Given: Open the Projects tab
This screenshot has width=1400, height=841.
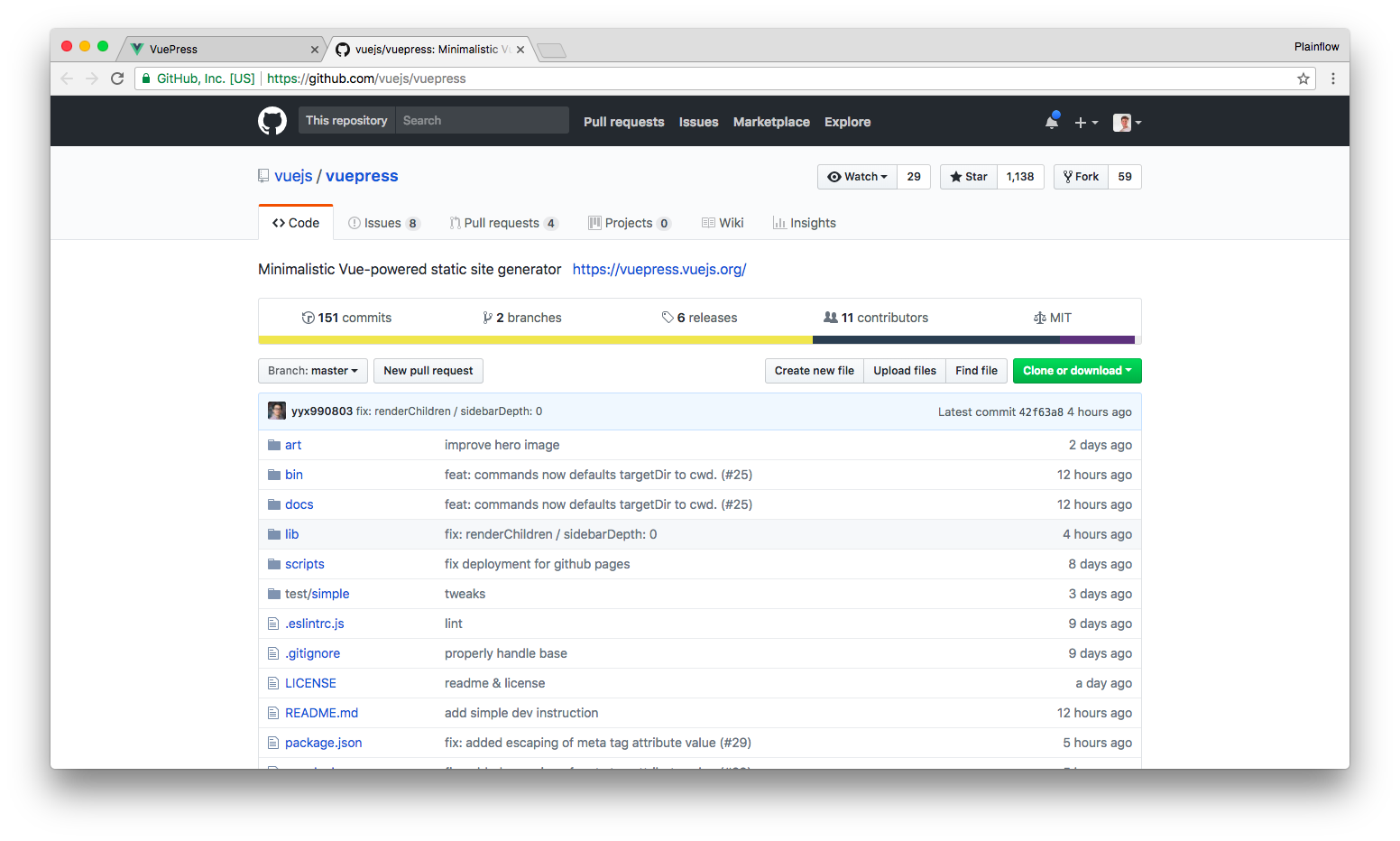Looking at the screenshot, I should 630,223.
